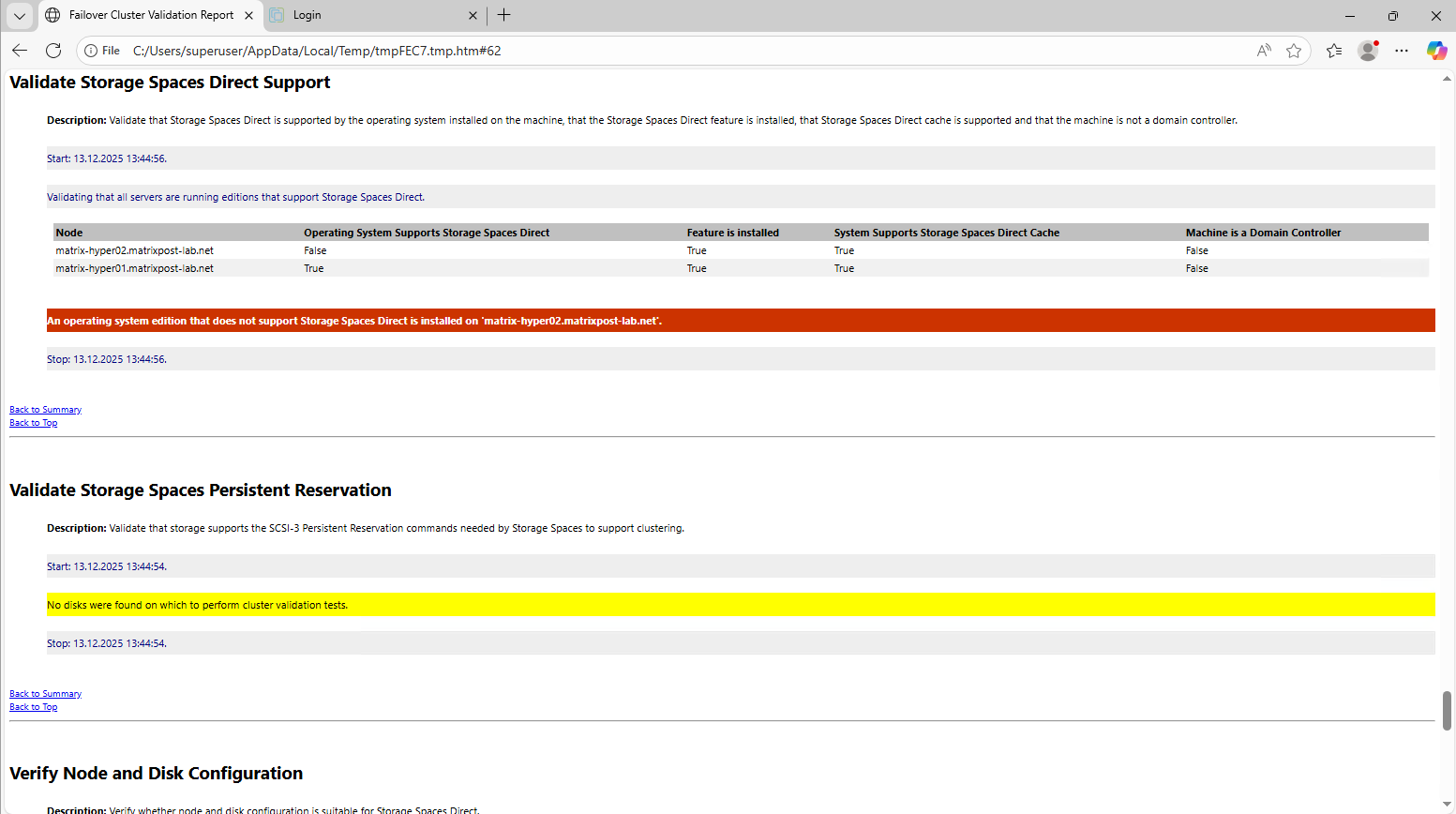
Task: Click System Supports Storage Spaces Direct Cache header
Action: (947, 233)
